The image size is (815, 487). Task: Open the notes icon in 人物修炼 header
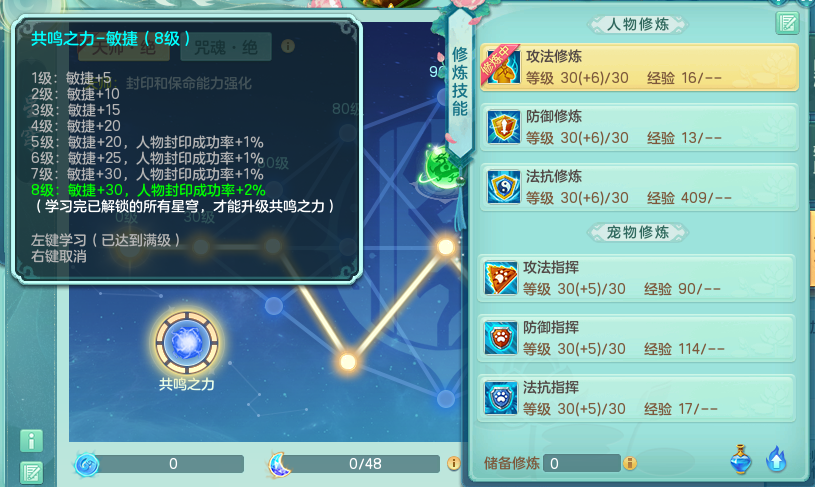787,23
